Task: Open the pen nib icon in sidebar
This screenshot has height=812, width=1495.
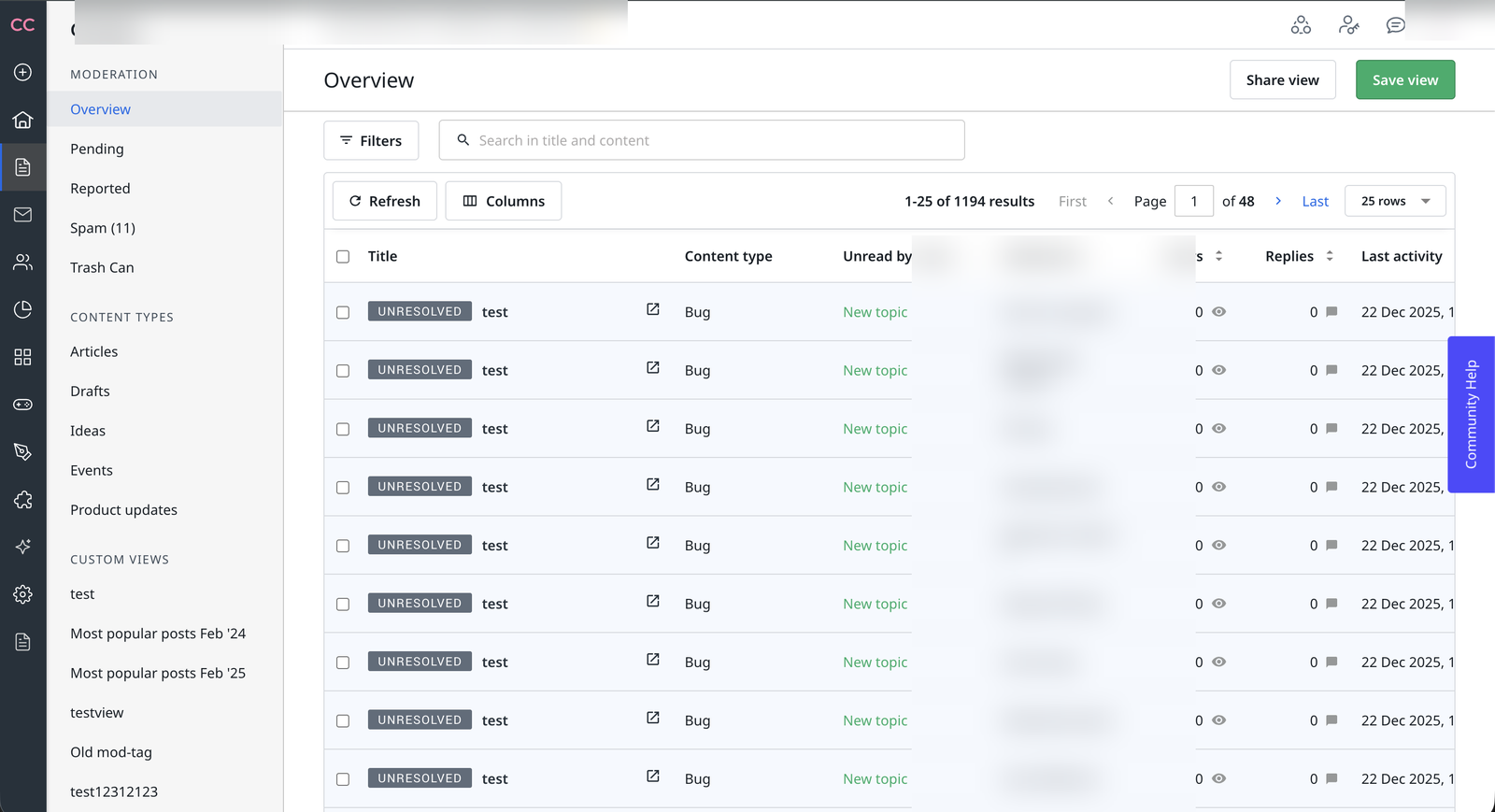Action: [x=22, y=452]
